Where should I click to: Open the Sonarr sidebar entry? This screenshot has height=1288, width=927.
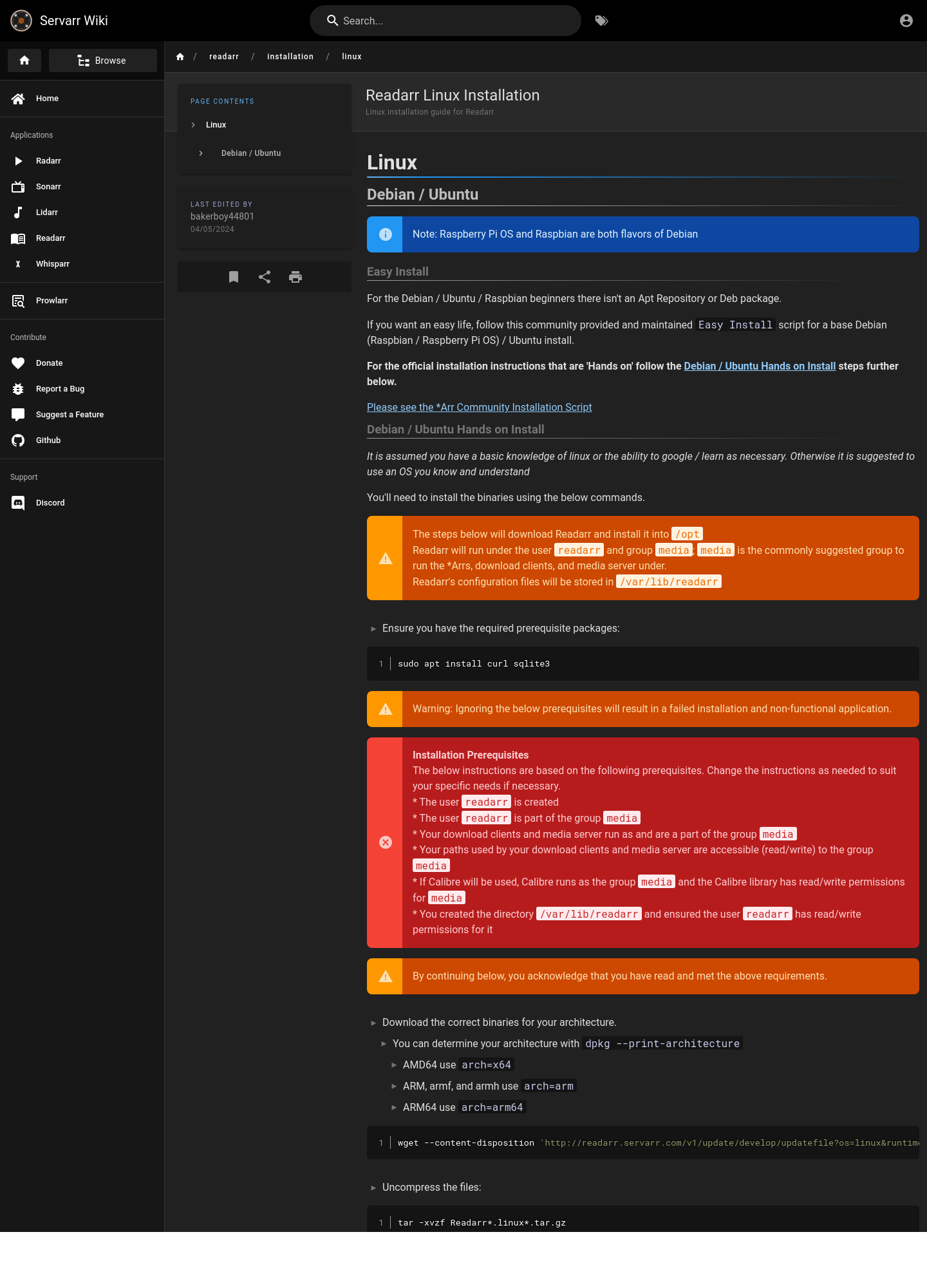82,187
